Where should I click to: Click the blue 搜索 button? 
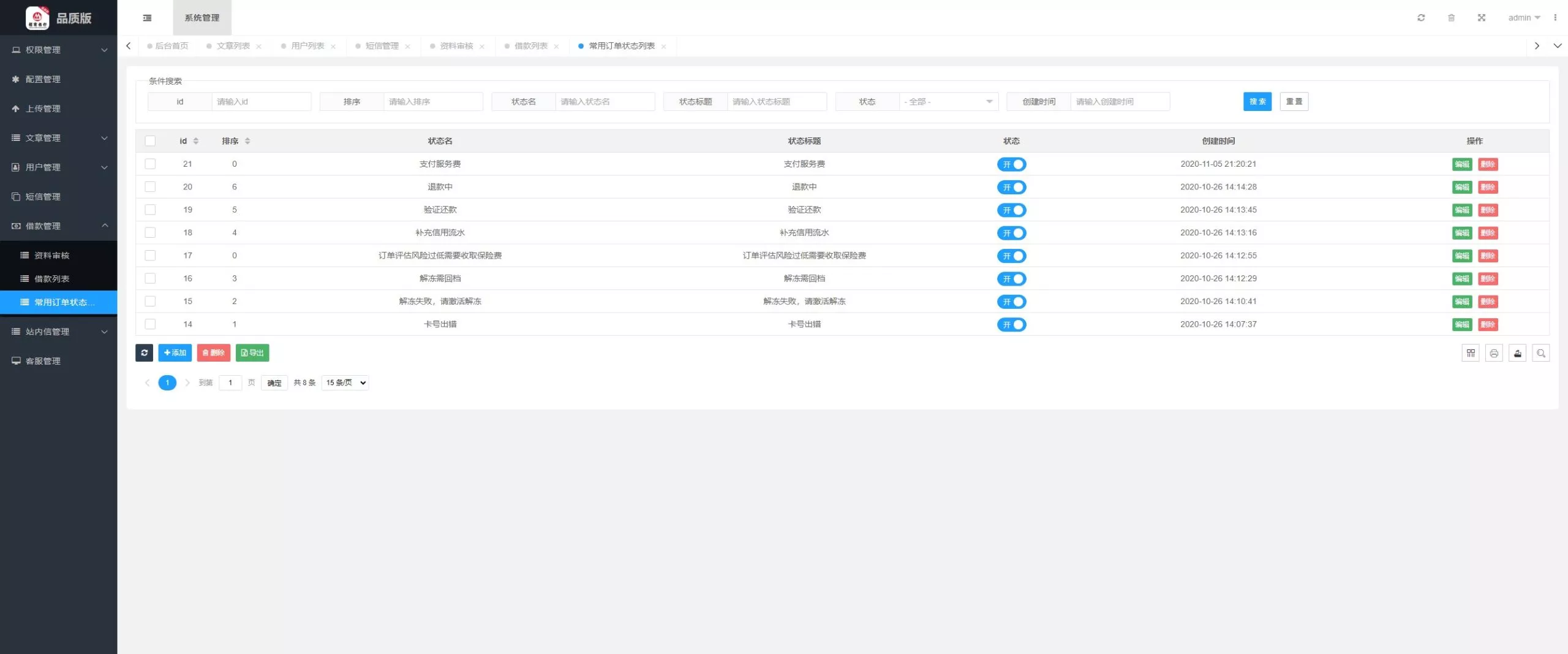pyautogui.click(x=1257, y=102)
